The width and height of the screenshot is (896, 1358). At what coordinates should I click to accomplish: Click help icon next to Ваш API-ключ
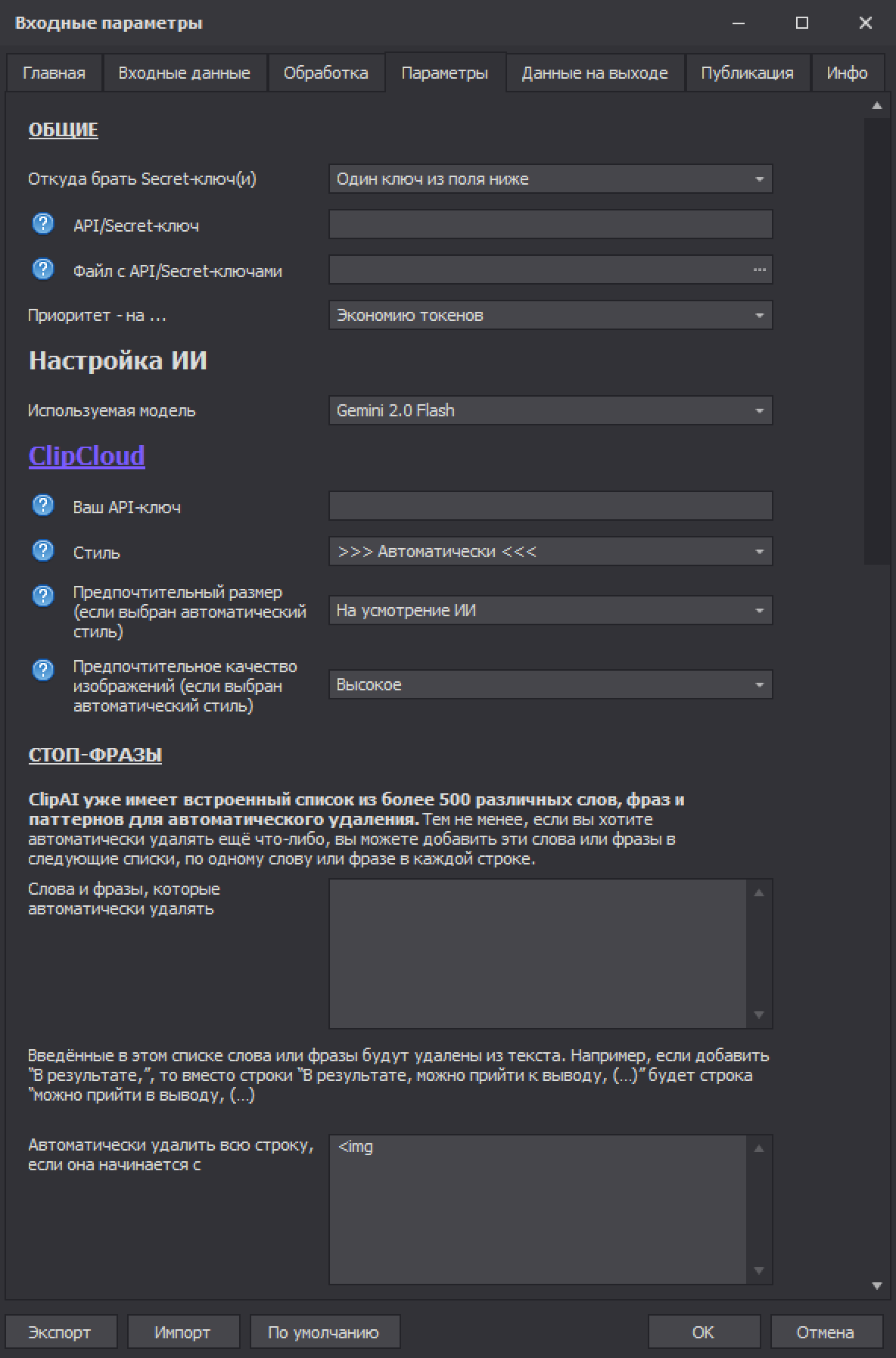click(43, 506)
